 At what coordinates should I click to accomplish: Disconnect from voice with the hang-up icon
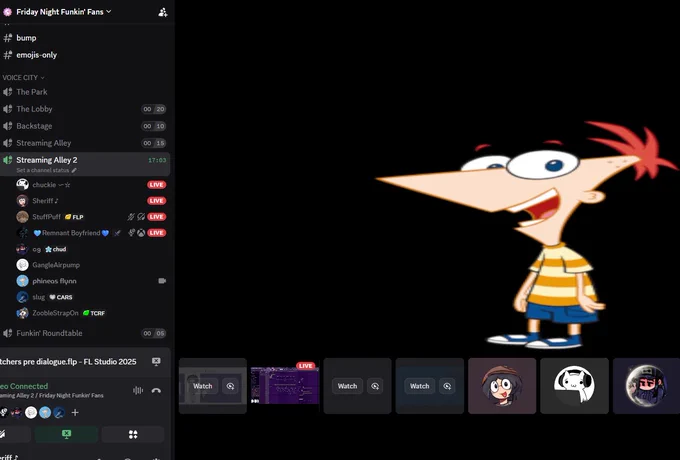[x=156, y=390]
